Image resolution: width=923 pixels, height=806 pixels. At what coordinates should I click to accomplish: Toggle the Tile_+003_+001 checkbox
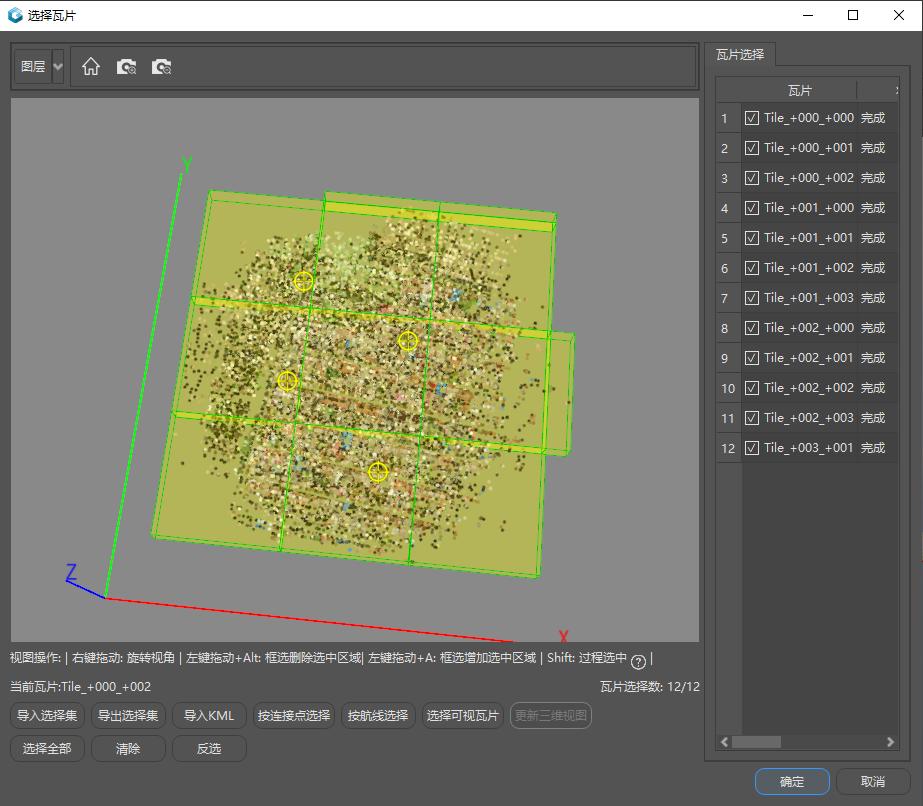pos(752,448)
